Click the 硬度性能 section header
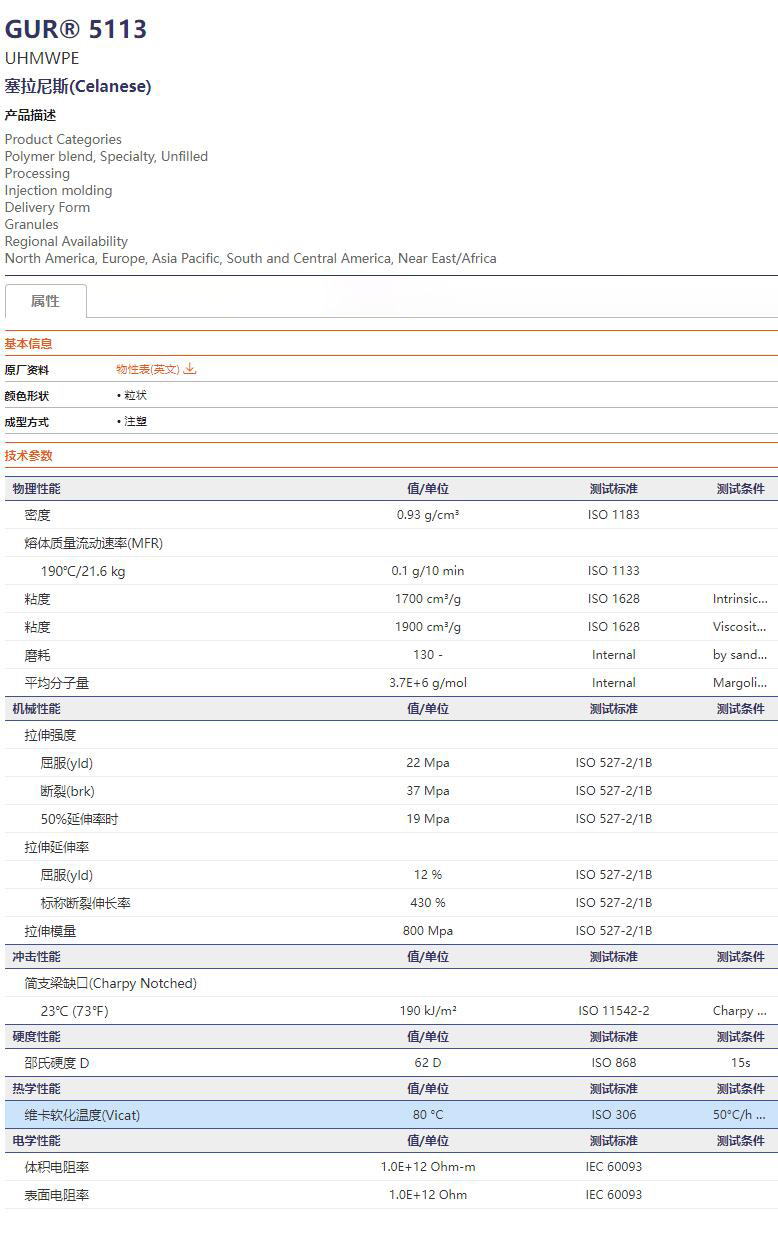Image resolution: width=778 pixels, height=1238 pixels. click(x=37, y=1037)
